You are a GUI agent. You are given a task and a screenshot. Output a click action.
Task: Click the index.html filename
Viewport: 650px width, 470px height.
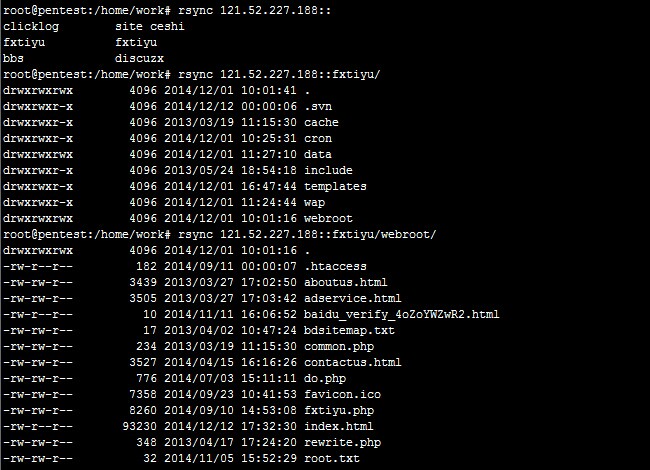coord(339,426)
